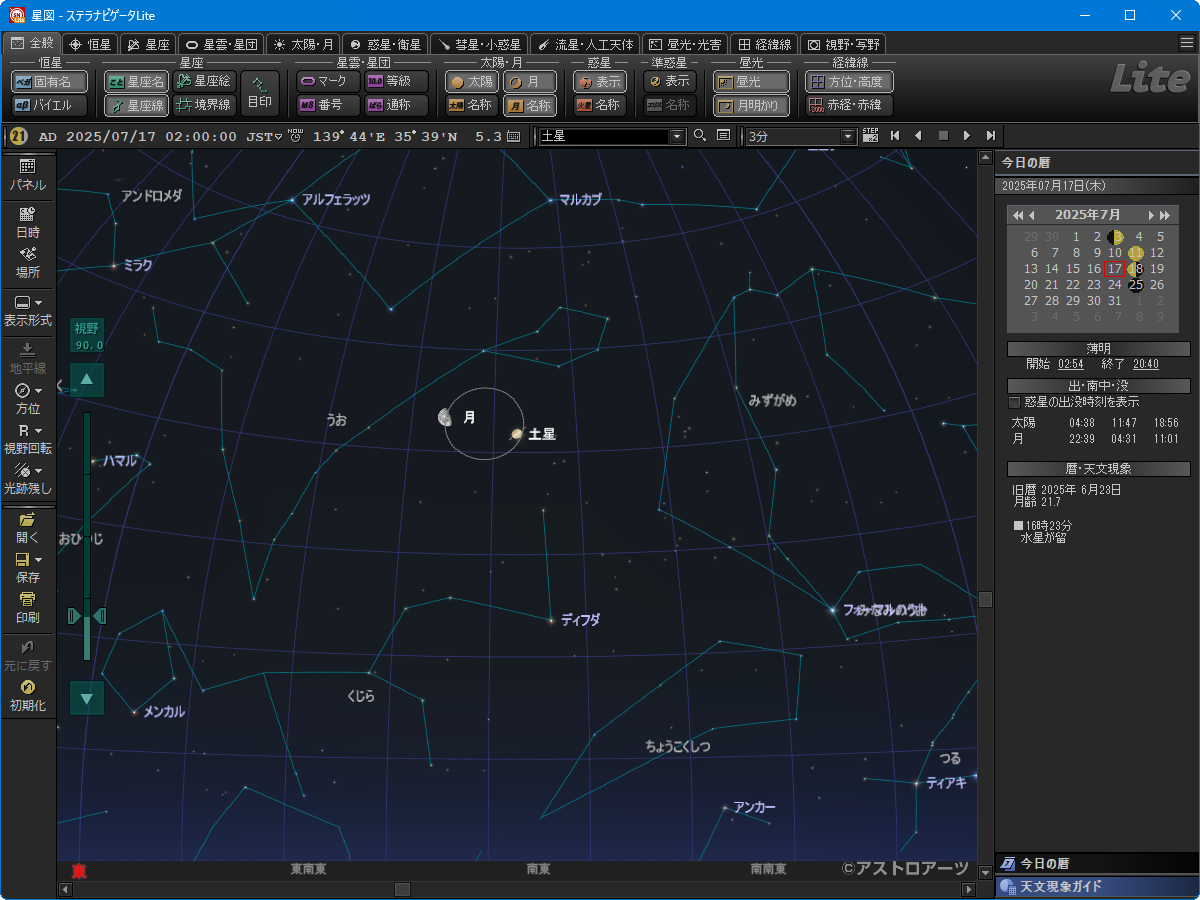Switch to the 星座 tab

148,44
